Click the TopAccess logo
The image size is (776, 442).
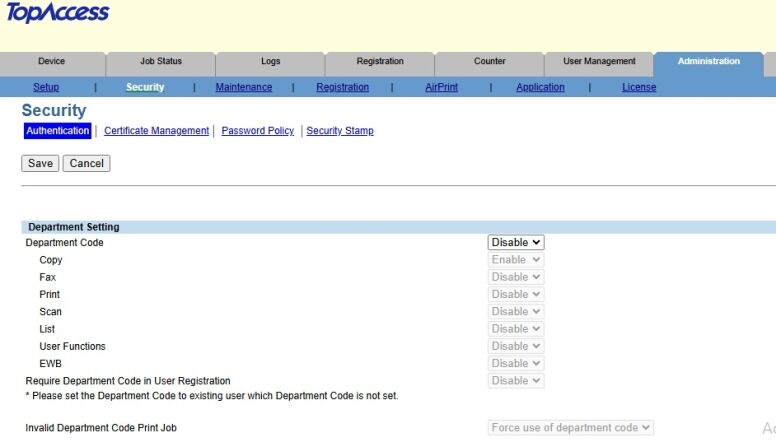(x=58, y=14)
